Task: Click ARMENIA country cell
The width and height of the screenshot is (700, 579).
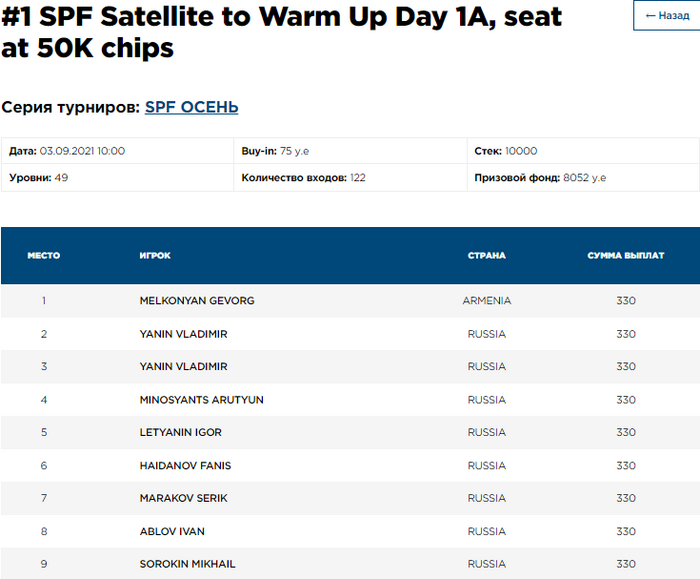Action: tap(486, 301)
